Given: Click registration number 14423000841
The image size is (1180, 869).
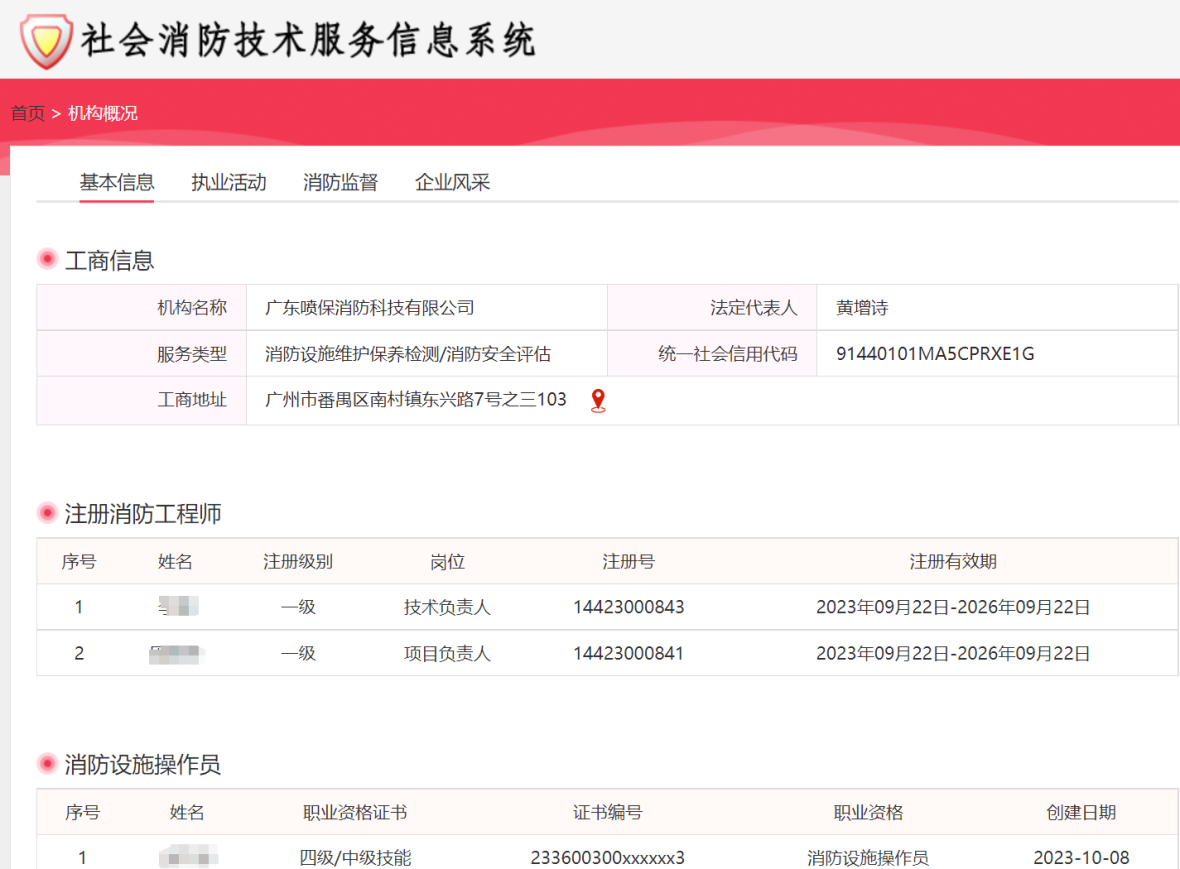Looking at the screenshot, I should (628, 653).
